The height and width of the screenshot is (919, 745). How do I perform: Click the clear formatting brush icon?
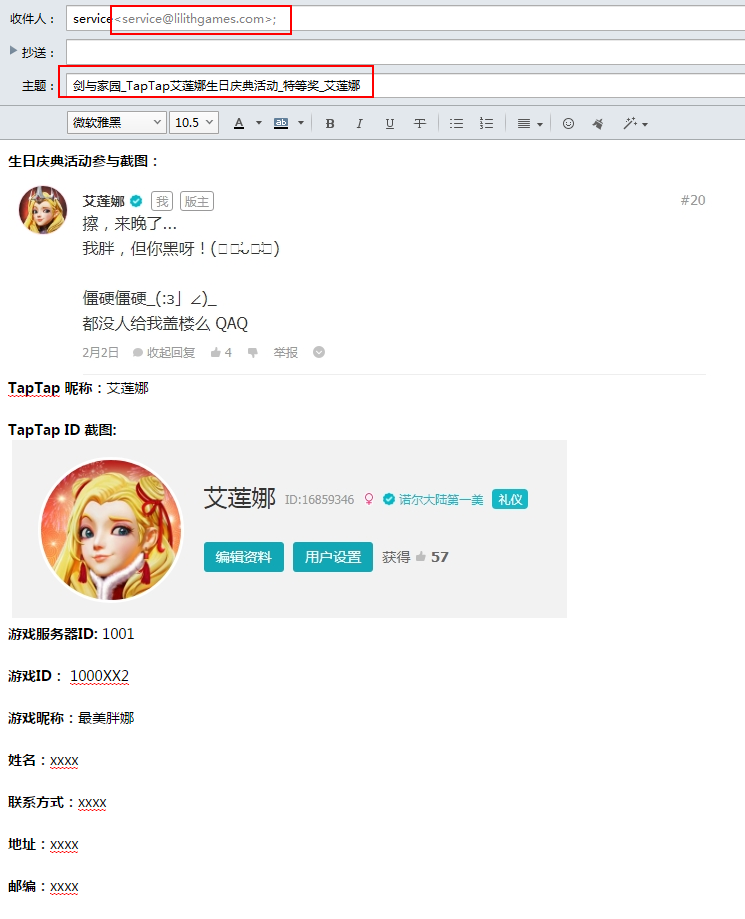[x=598, y=123]
